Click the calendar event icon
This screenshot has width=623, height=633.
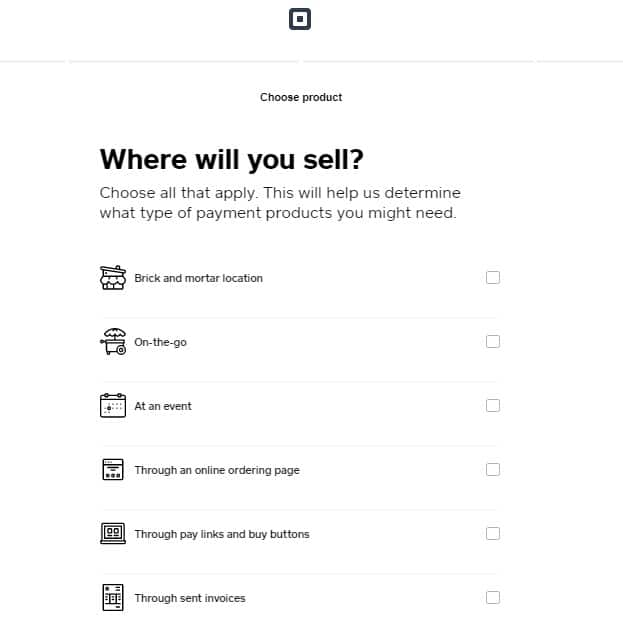point(113,405)
